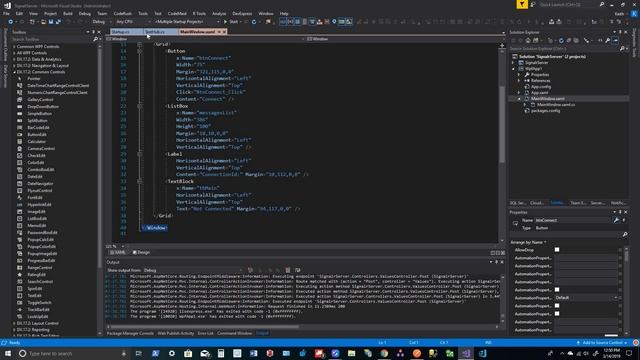640x360 pixels.
Task: Click the Solution Explorer search magnifier icon
Action: pyautogui.click(x=622, y=49)
